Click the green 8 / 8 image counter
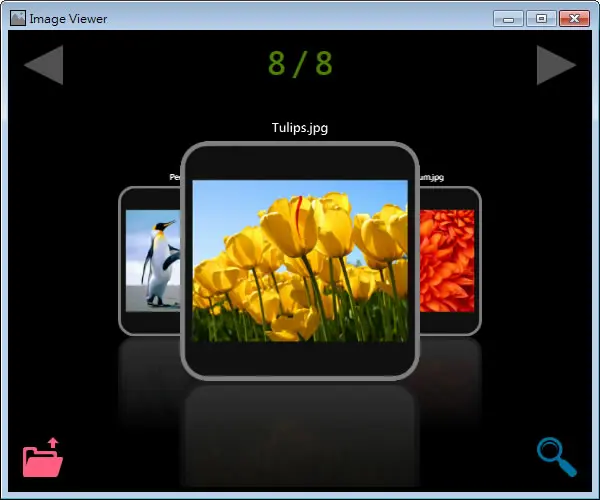 [x=300, y=64]
